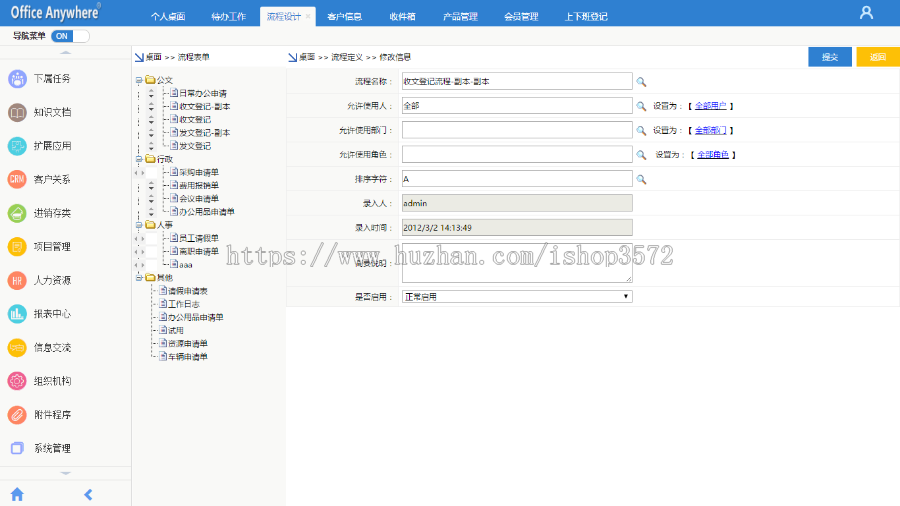
Task: Click the search icon beside 允许使用人
Action: pos(641,106)
